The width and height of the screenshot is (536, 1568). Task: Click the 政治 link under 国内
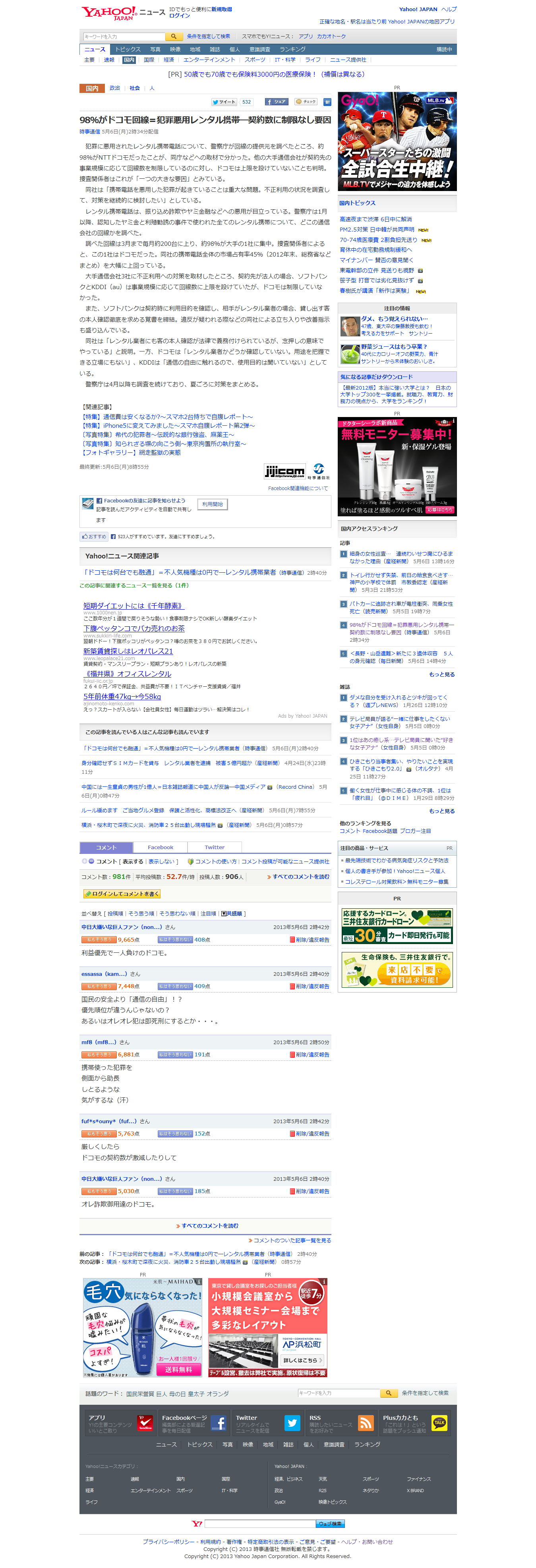point(114,88)
